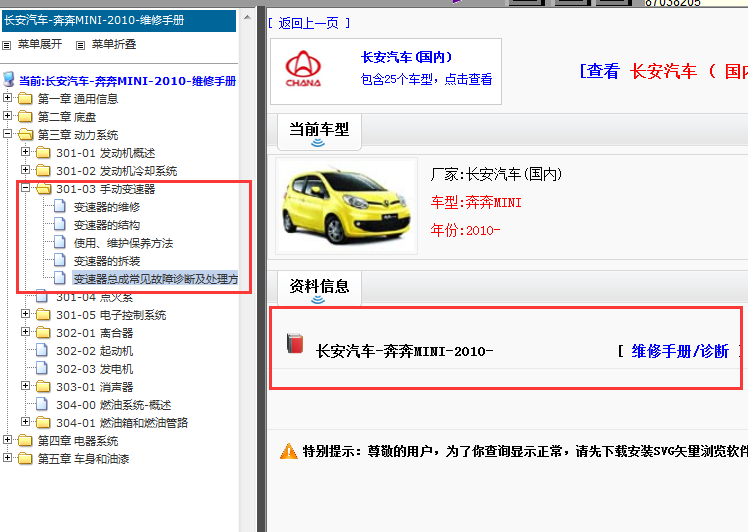Click folder icon of 303-01 消声器

(x=43, y=386)
